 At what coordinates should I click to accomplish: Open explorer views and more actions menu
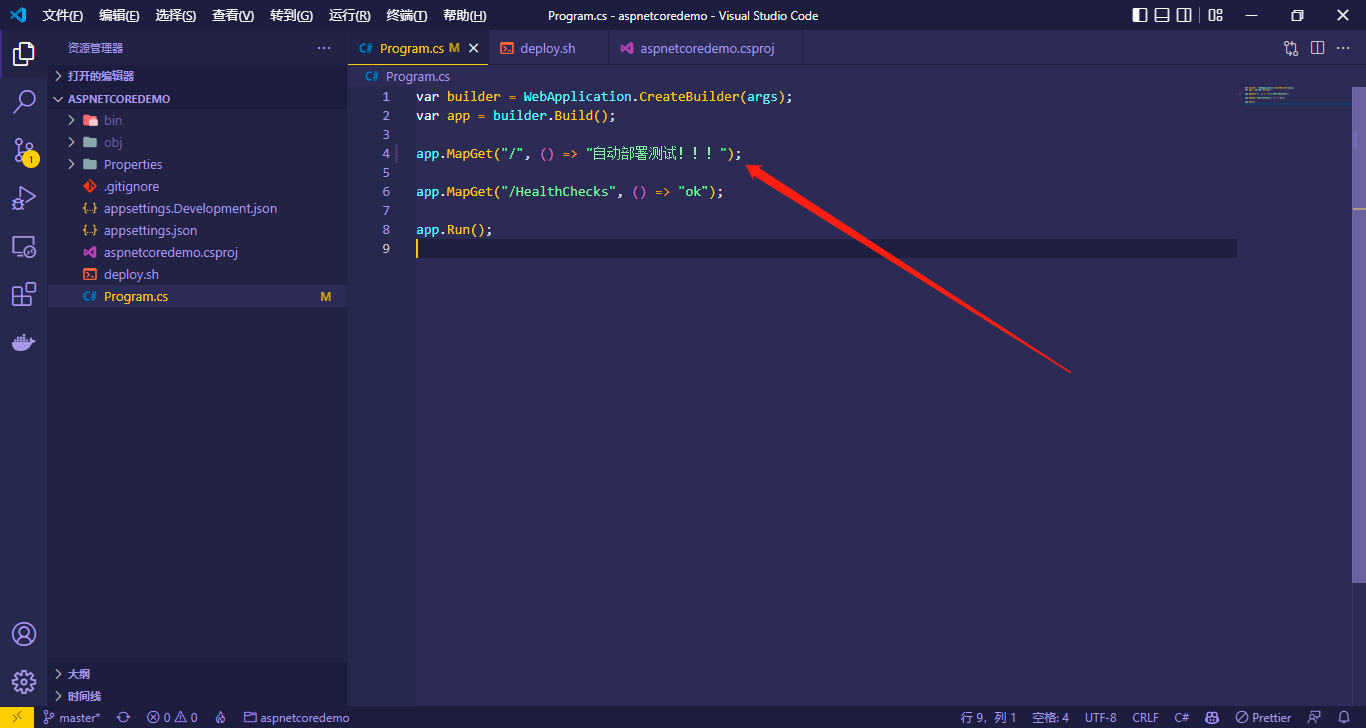(x=324, y=48)
